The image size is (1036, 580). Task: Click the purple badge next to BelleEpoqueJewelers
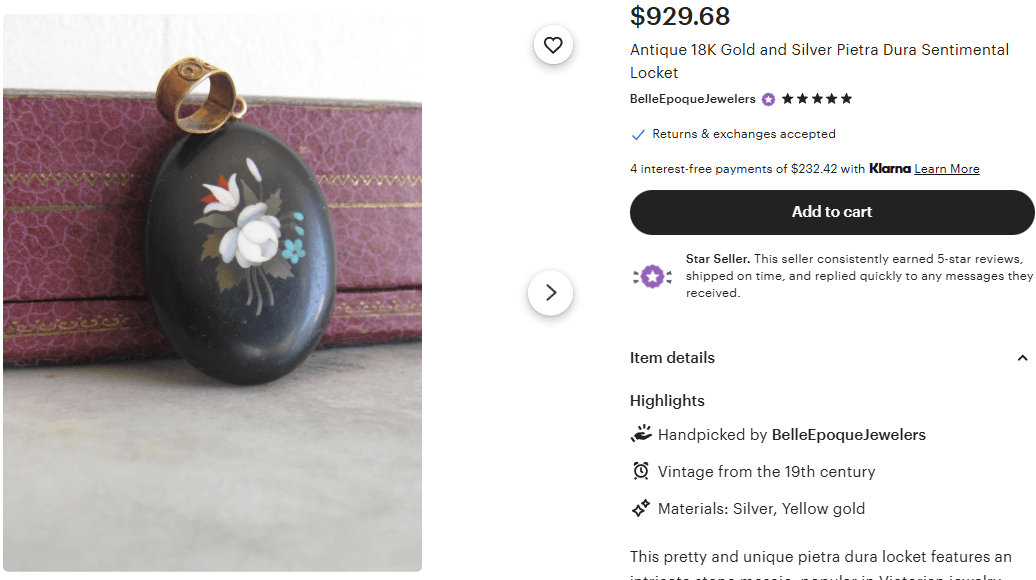pyautogui.click(x=767, y=98)
